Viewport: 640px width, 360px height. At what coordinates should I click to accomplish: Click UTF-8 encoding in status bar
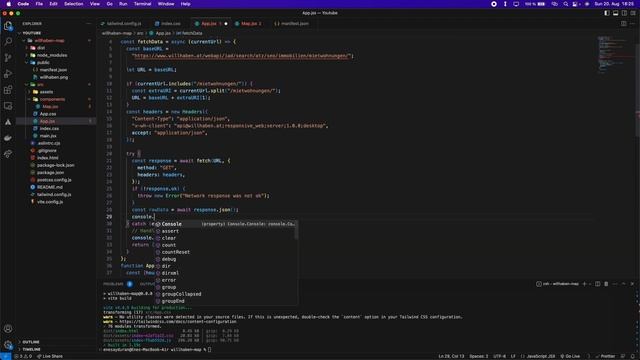coord(500,356)
